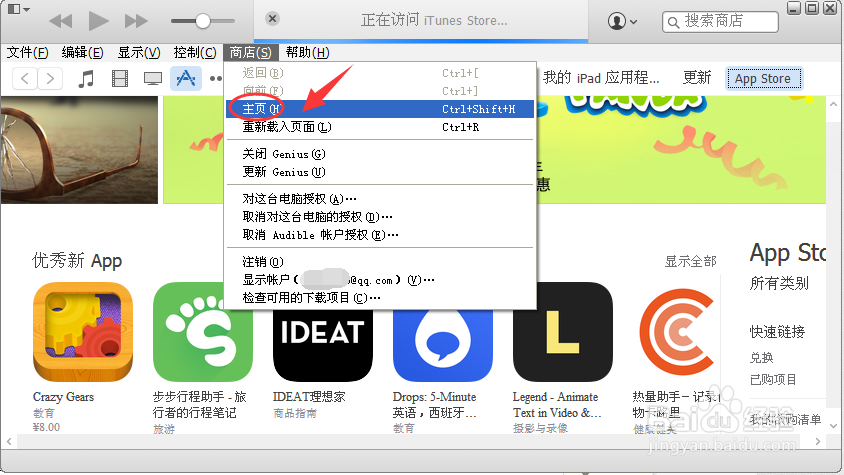Open the 帮助(H) menu
Viewport: 844px width, 475px height.
coord(307,52)
